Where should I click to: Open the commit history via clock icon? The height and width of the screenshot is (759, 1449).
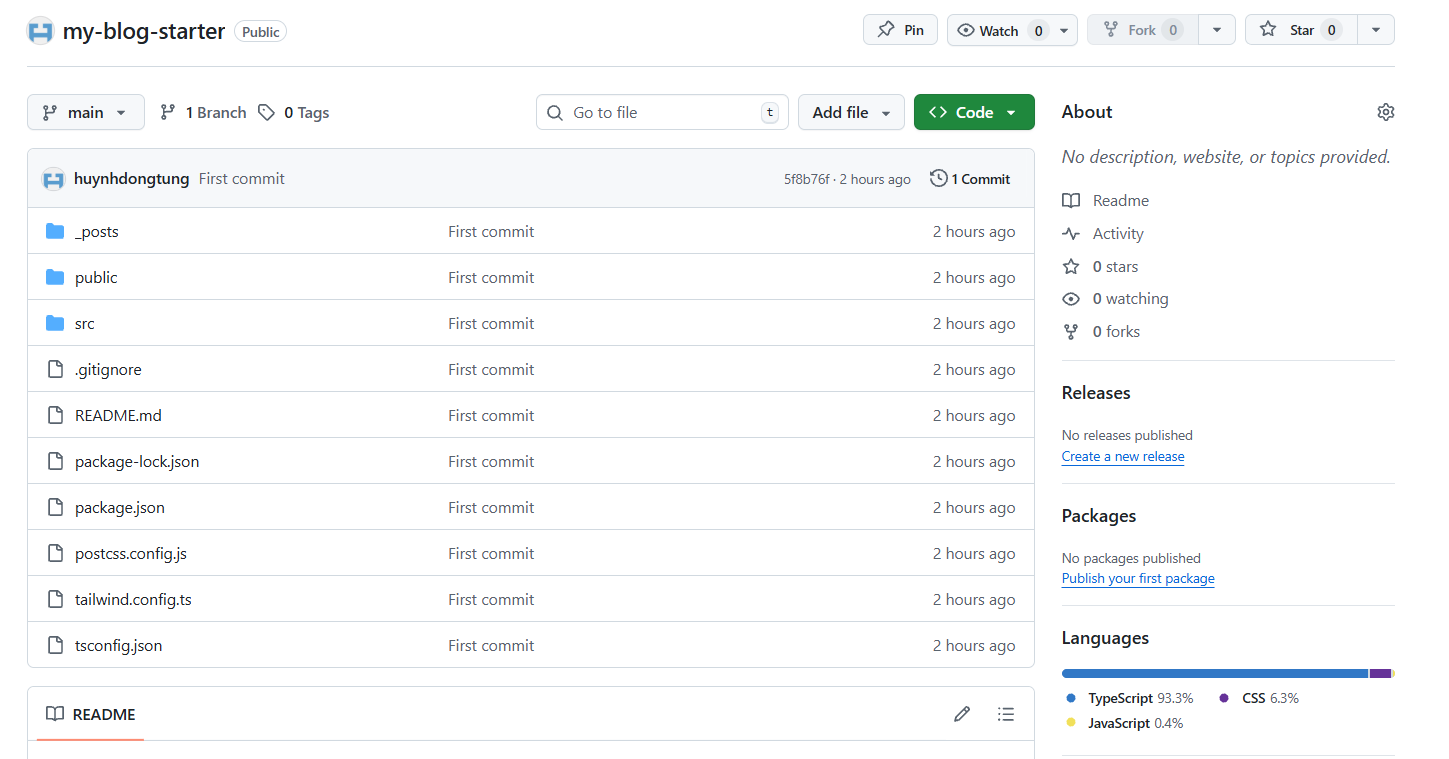point(938,178)
